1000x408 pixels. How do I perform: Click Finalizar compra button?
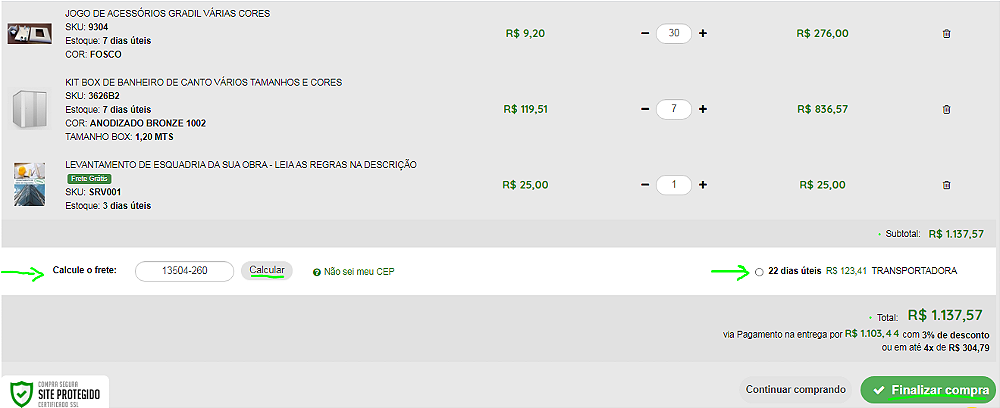point(927,390)
